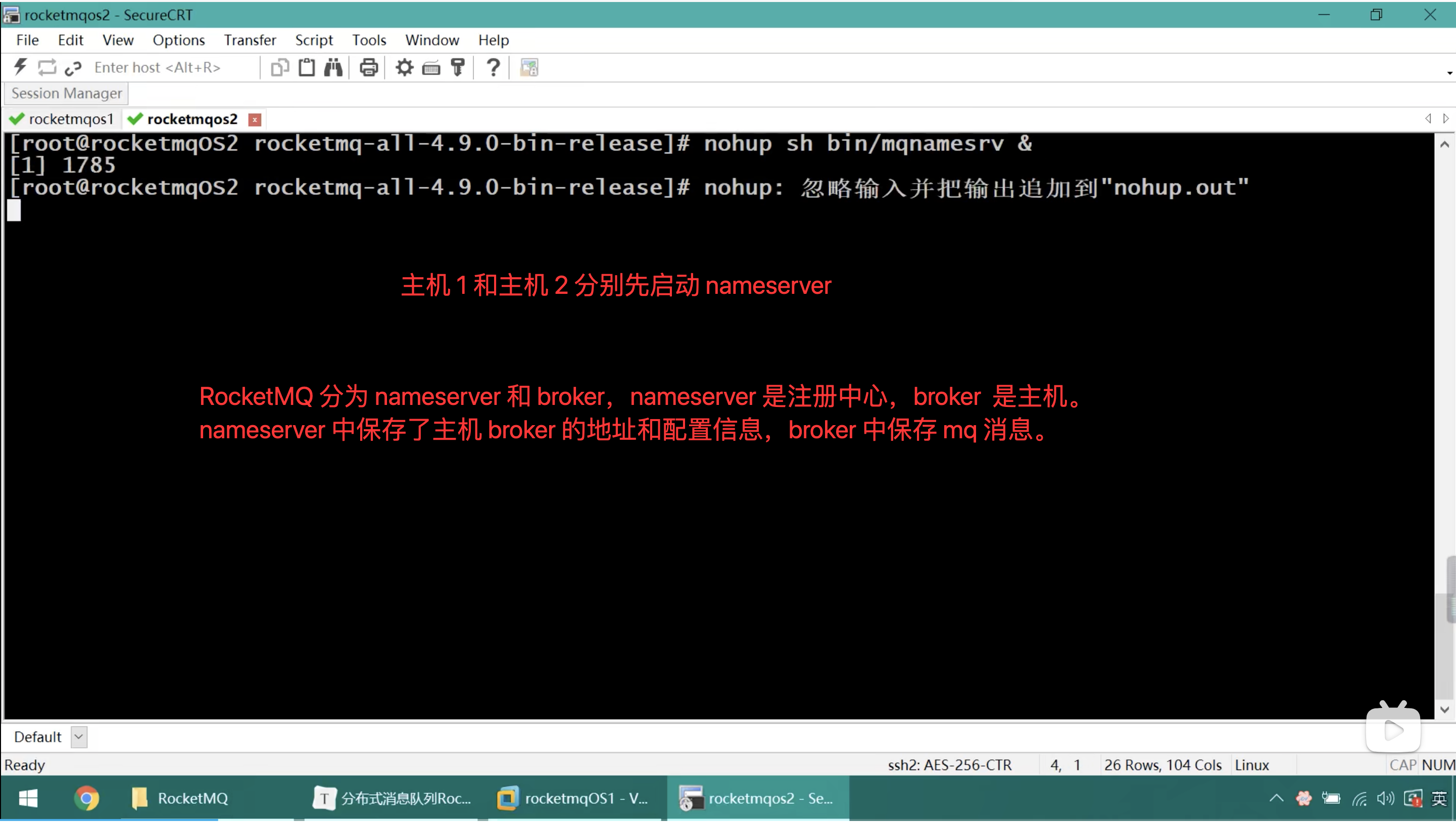Screen dimensions: 1456x822
Task: Open Chrome from the taskbar
Action: 86,798
